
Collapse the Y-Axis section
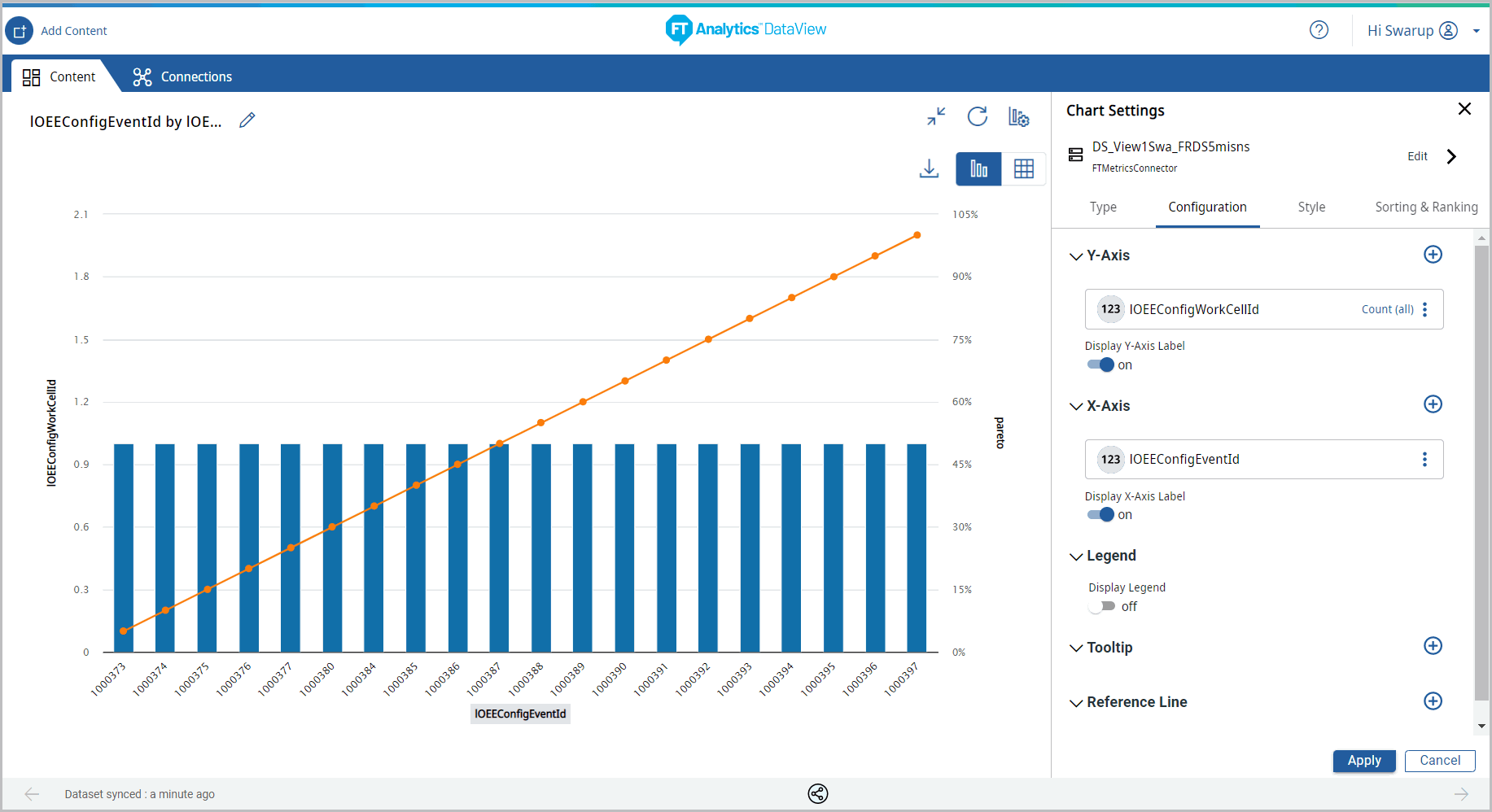(1076, 256)
